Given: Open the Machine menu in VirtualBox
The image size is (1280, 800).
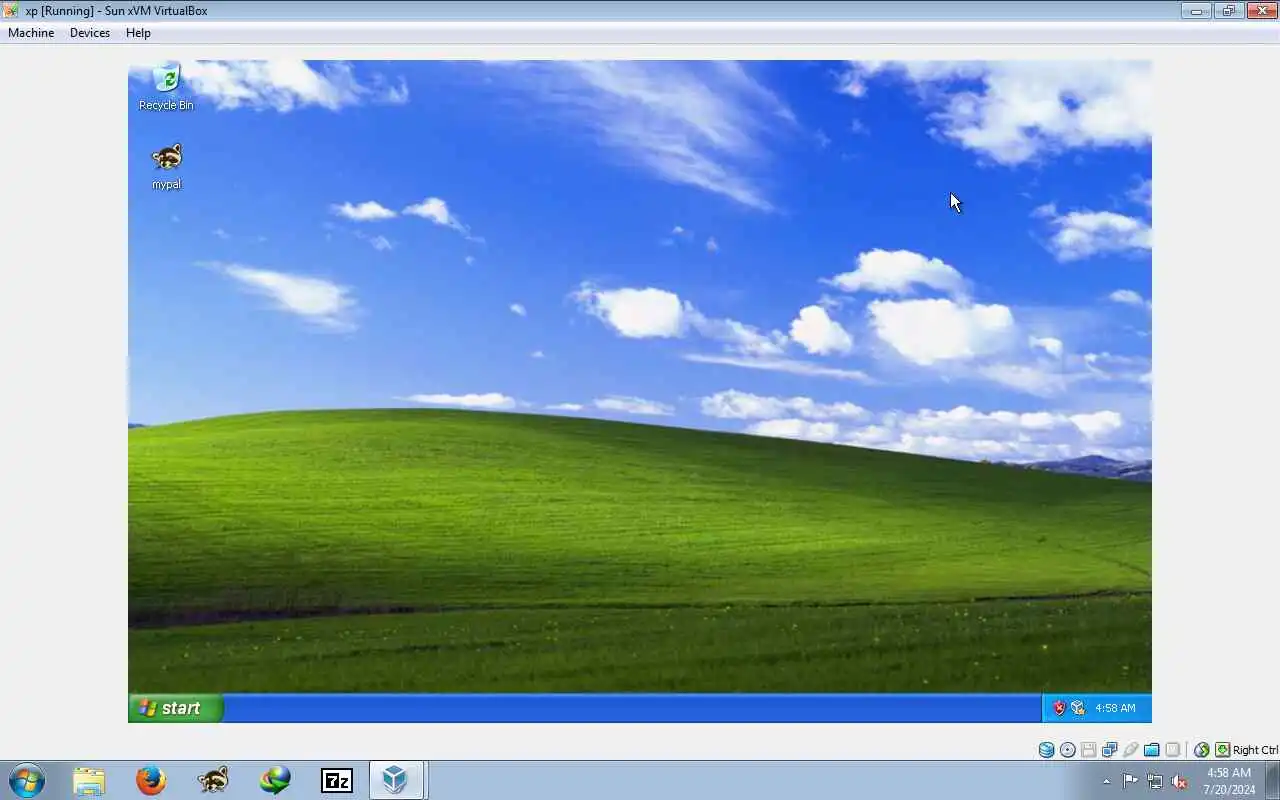Looking at the screenshot, I should point(31,33).
